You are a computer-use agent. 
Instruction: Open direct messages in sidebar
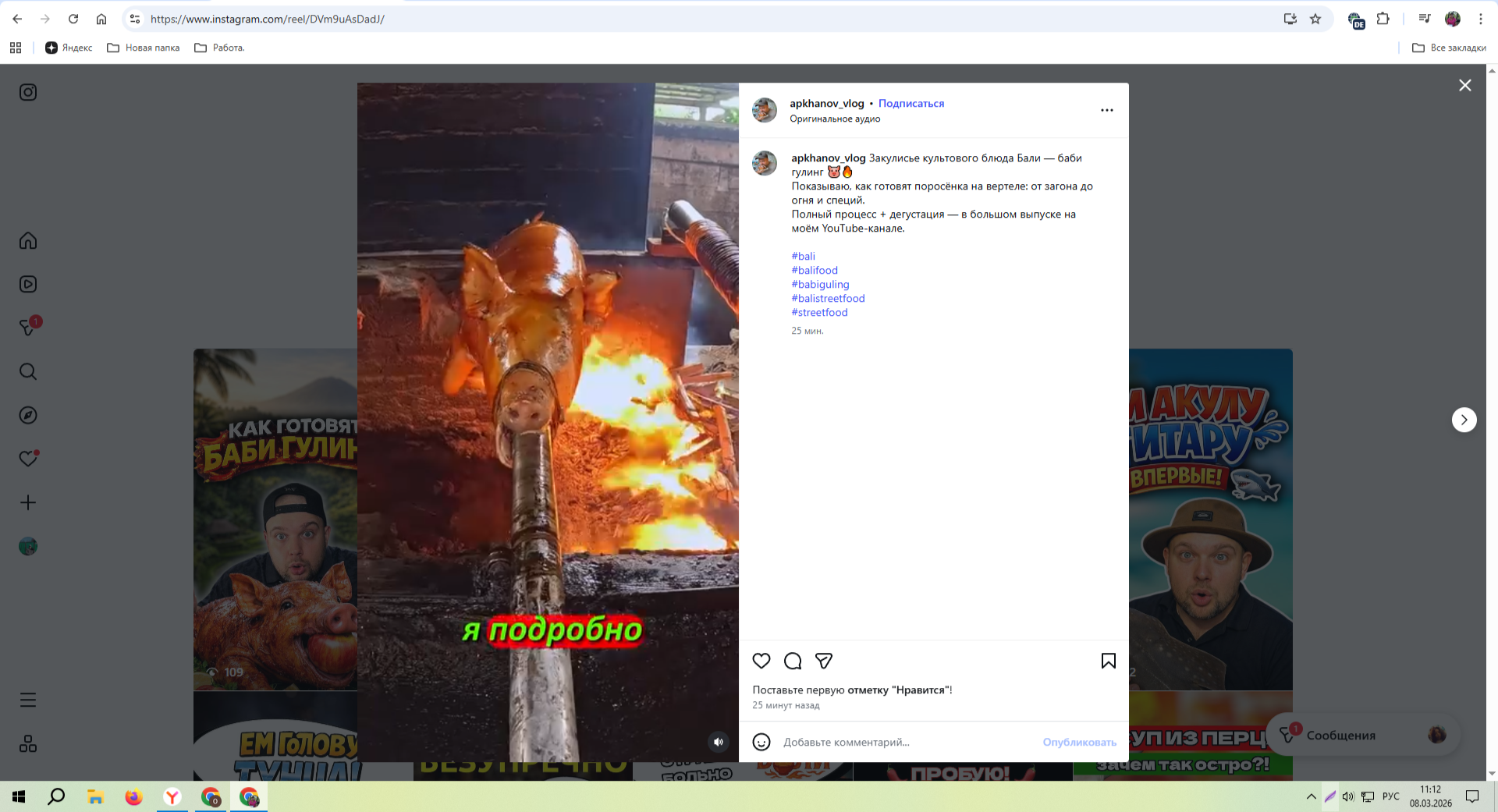tap(28, 328)
